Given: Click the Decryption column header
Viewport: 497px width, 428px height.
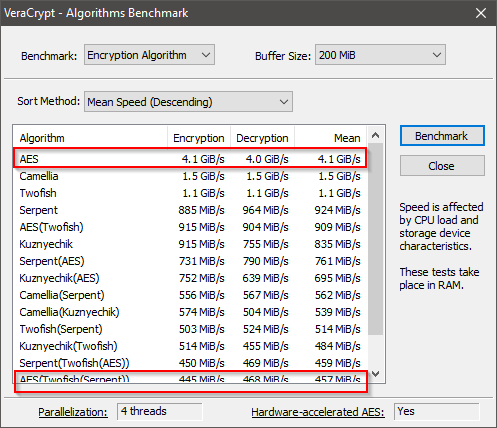Looking at the screenshot, I should click(262, 138).
